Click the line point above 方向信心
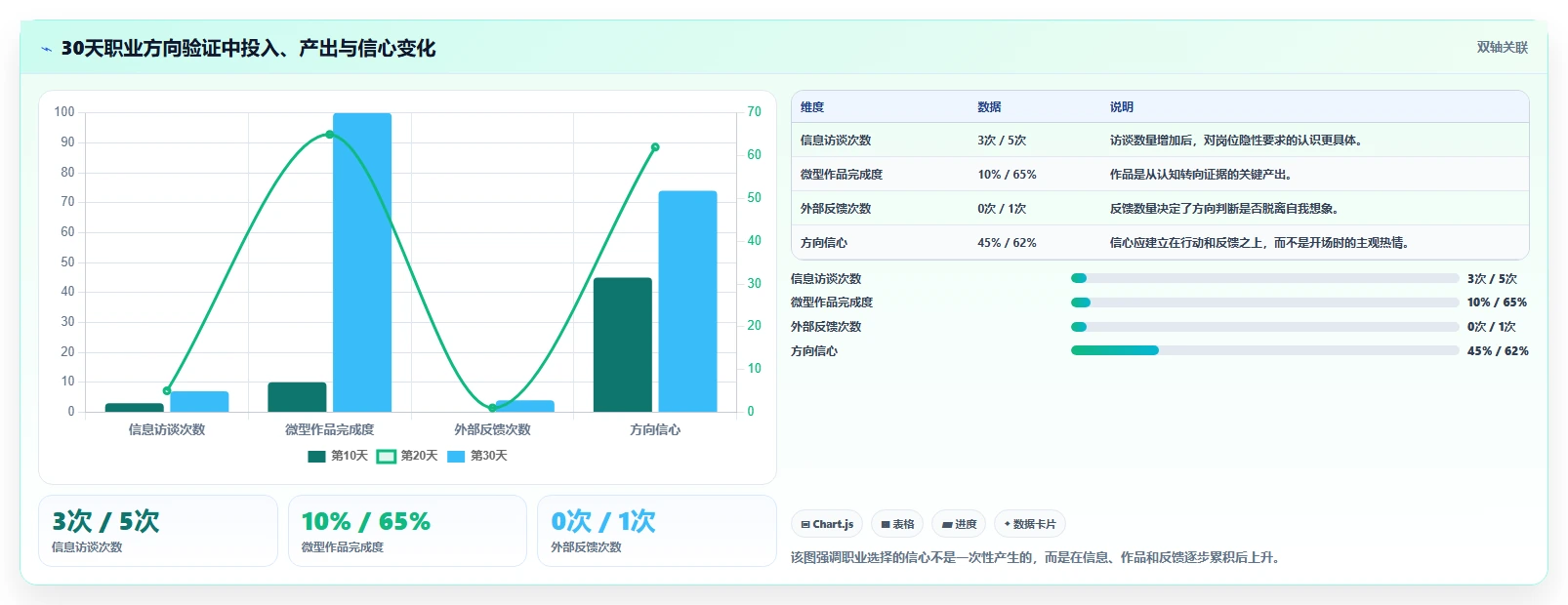Image resolution: width=1568 pixels, height=605 pixels. 655,147
